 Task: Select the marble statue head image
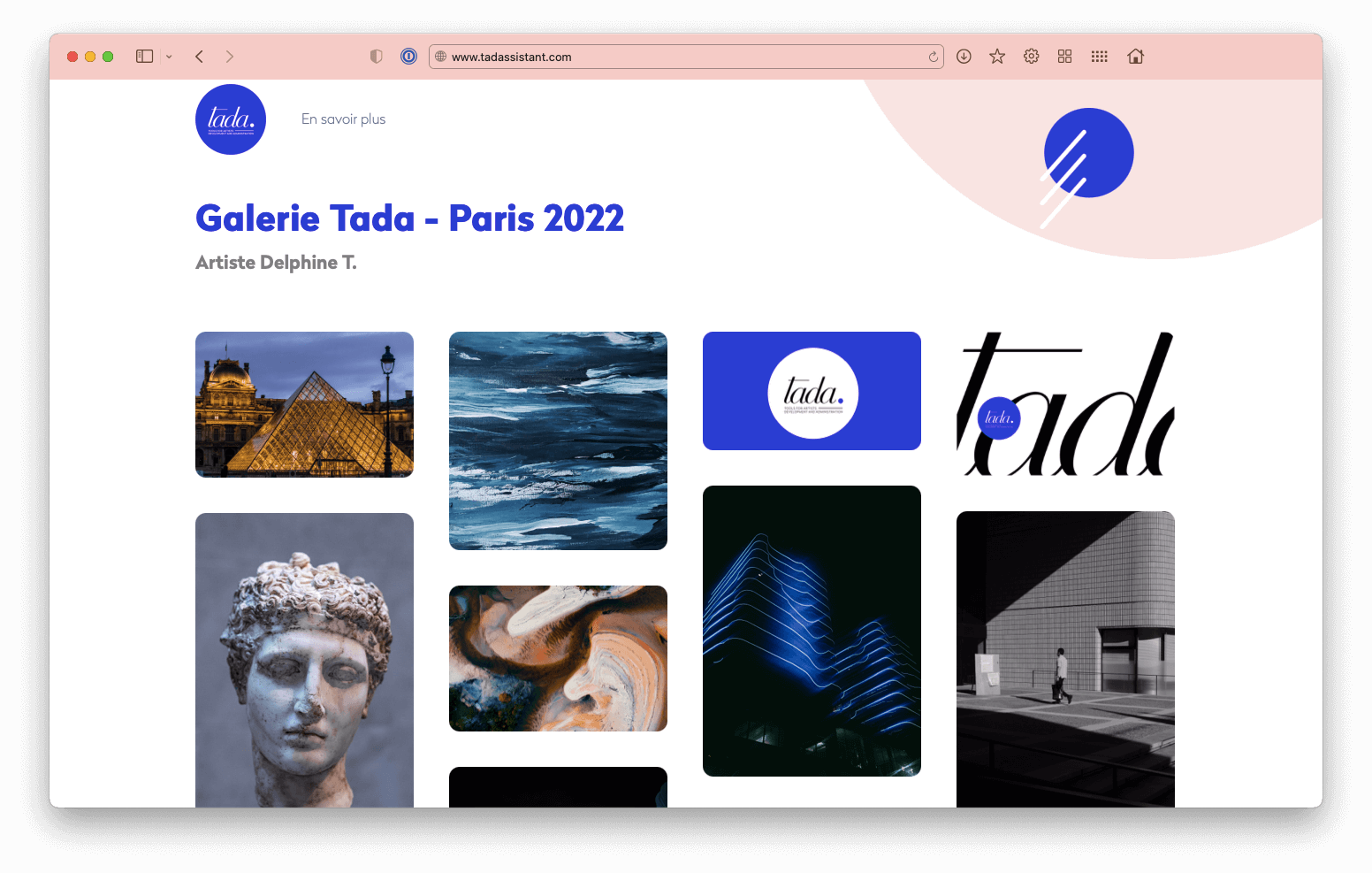click(x=304, y=659)
